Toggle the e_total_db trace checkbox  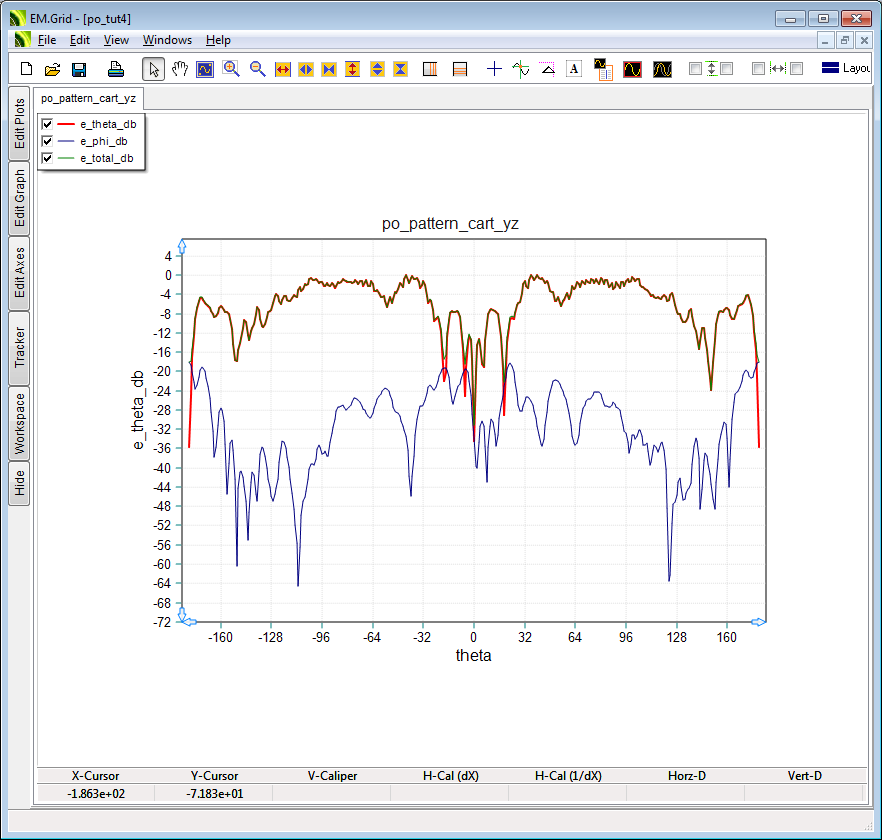coord(46,158)
